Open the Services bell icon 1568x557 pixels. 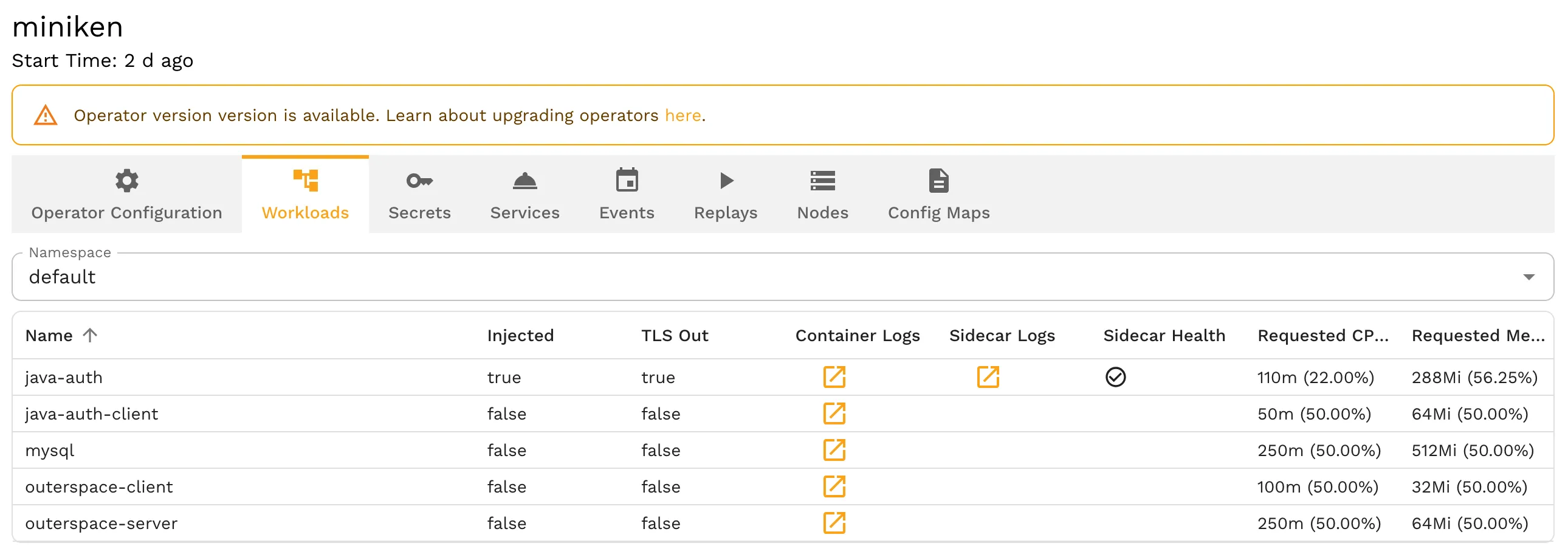pyautogui.click(x=524, y=180)
